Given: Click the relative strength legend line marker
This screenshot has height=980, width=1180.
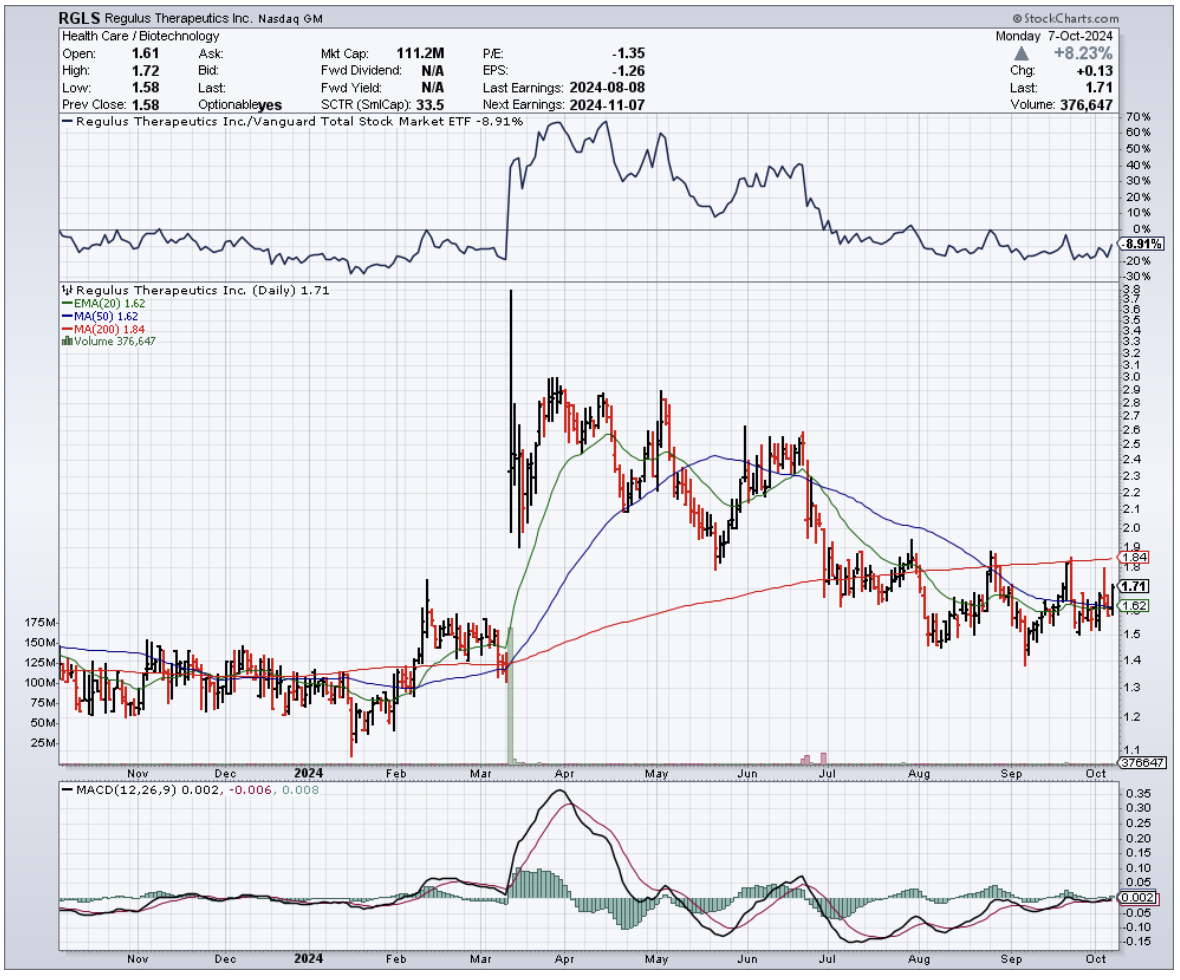Looking at the screenshot, I should [x=67, y=122].
